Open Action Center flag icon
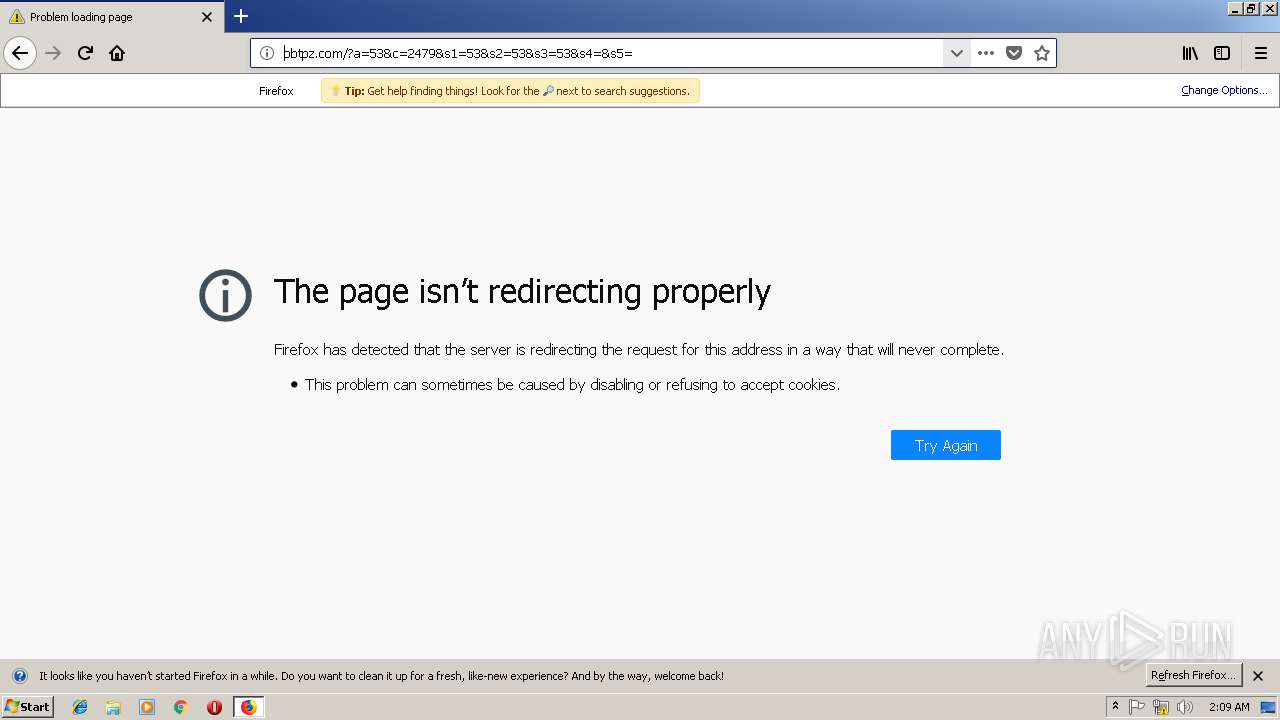Screen dimensions: 1280x720 [x=1137, y=707]
